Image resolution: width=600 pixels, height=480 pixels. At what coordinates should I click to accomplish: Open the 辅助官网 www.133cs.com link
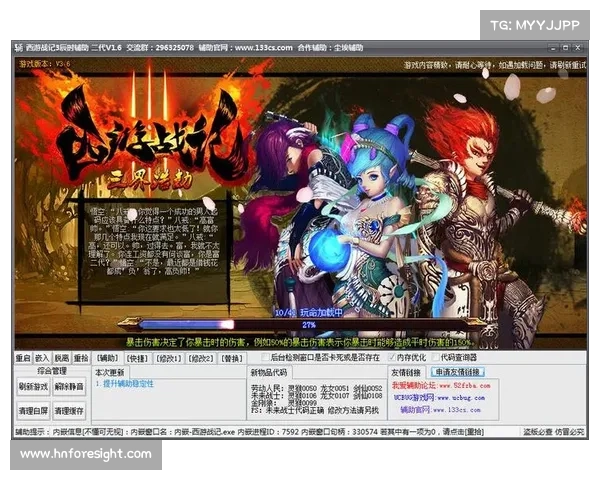[x=440, y=410]
